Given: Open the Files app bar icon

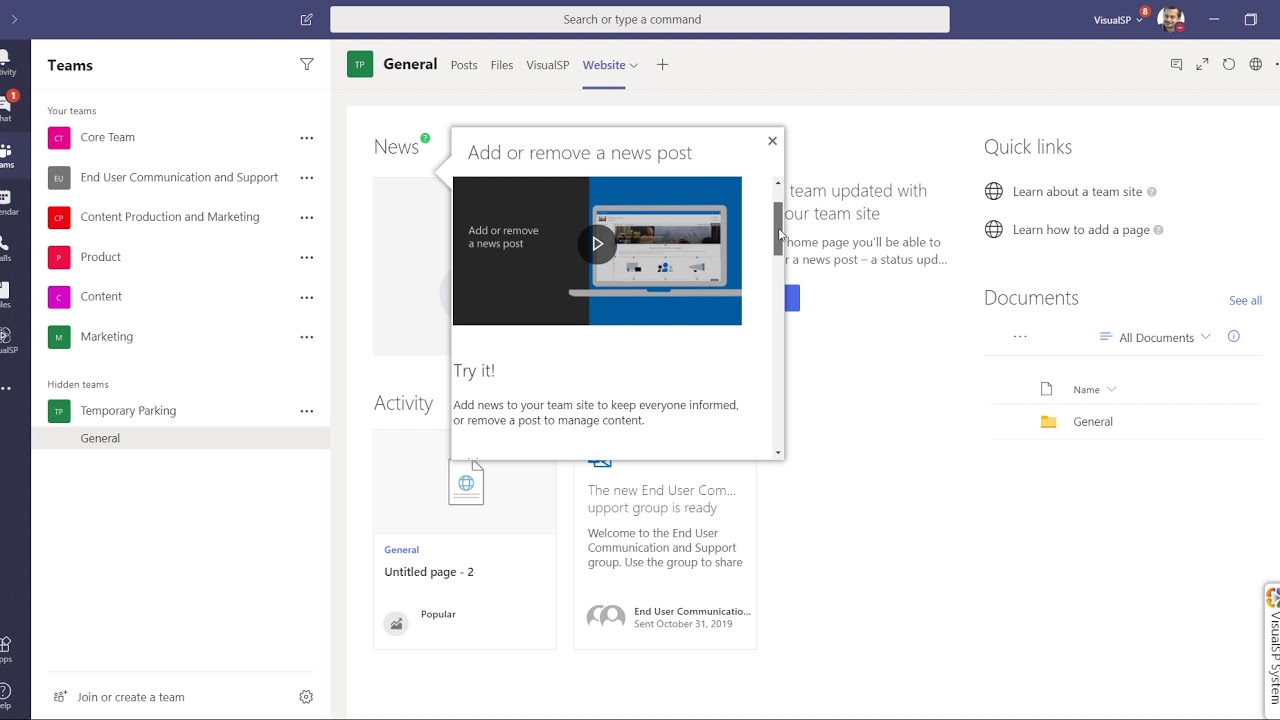Looking at the screenshot, I should 6,295.
